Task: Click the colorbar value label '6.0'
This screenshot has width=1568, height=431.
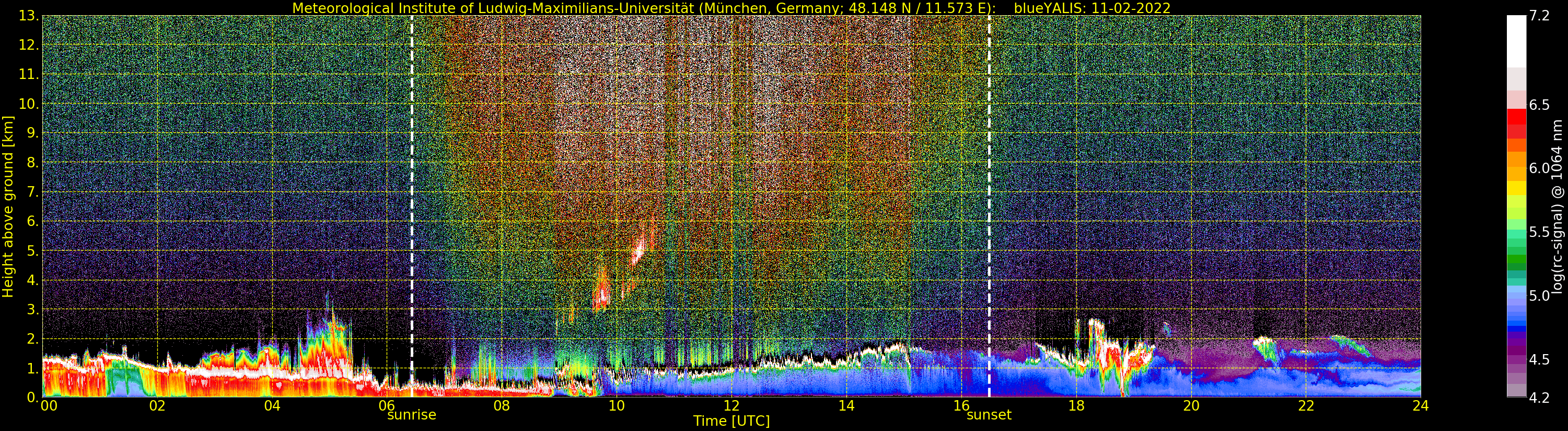Action: pos(1539,168)
